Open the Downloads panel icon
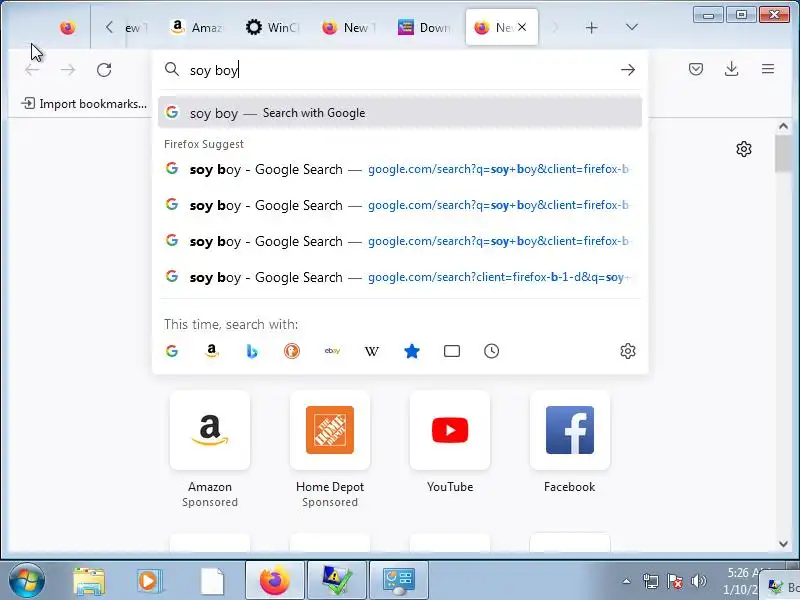The image size is (800, 600). [x=732, y=69]
